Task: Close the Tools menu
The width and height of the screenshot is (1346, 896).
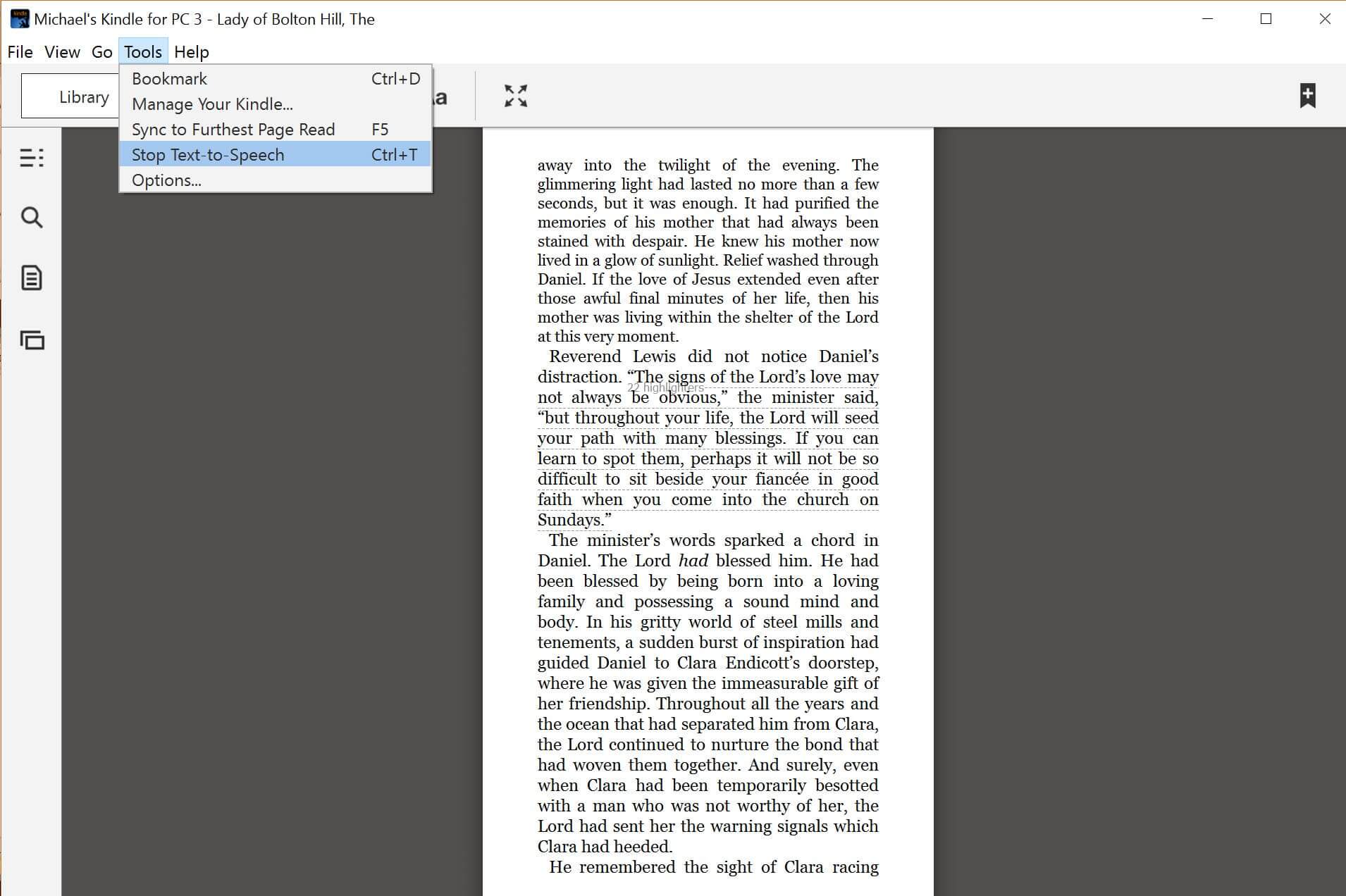Action: (143, 52)
